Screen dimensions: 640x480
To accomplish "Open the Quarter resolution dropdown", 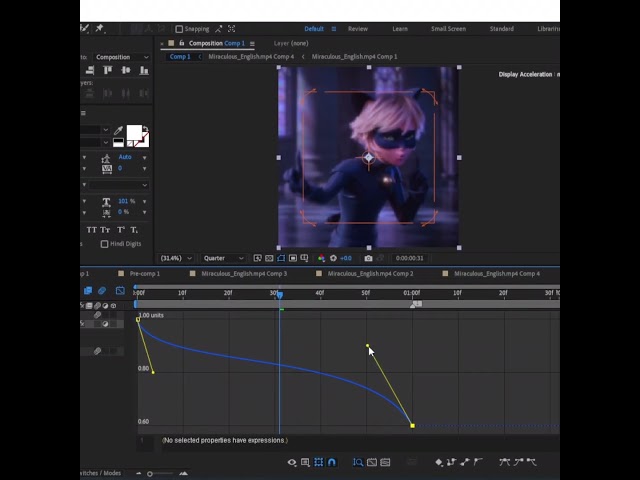I will click(x=223, y=258).
